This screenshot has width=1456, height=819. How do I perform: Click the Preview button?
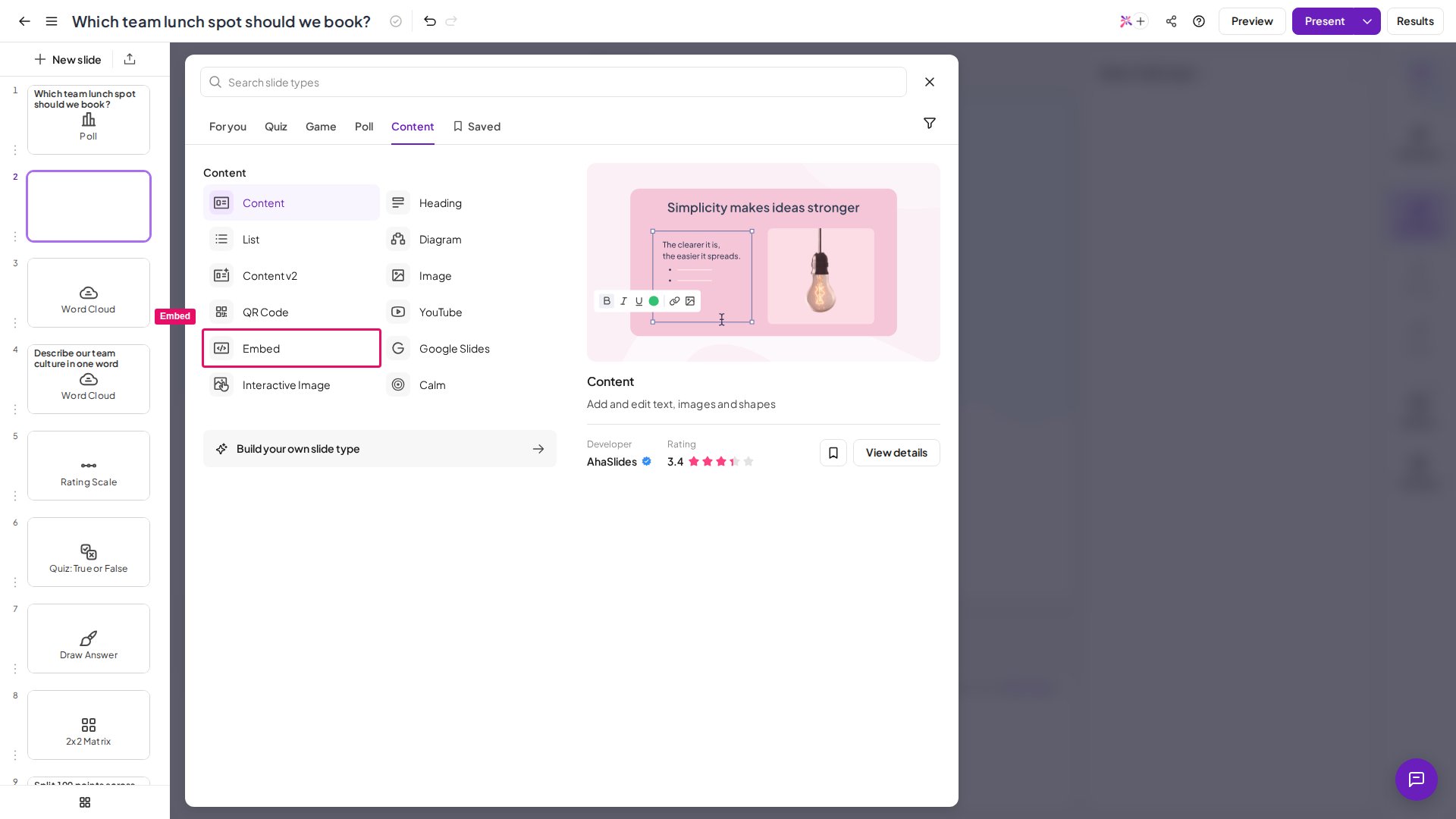(x=1252, y=21)
